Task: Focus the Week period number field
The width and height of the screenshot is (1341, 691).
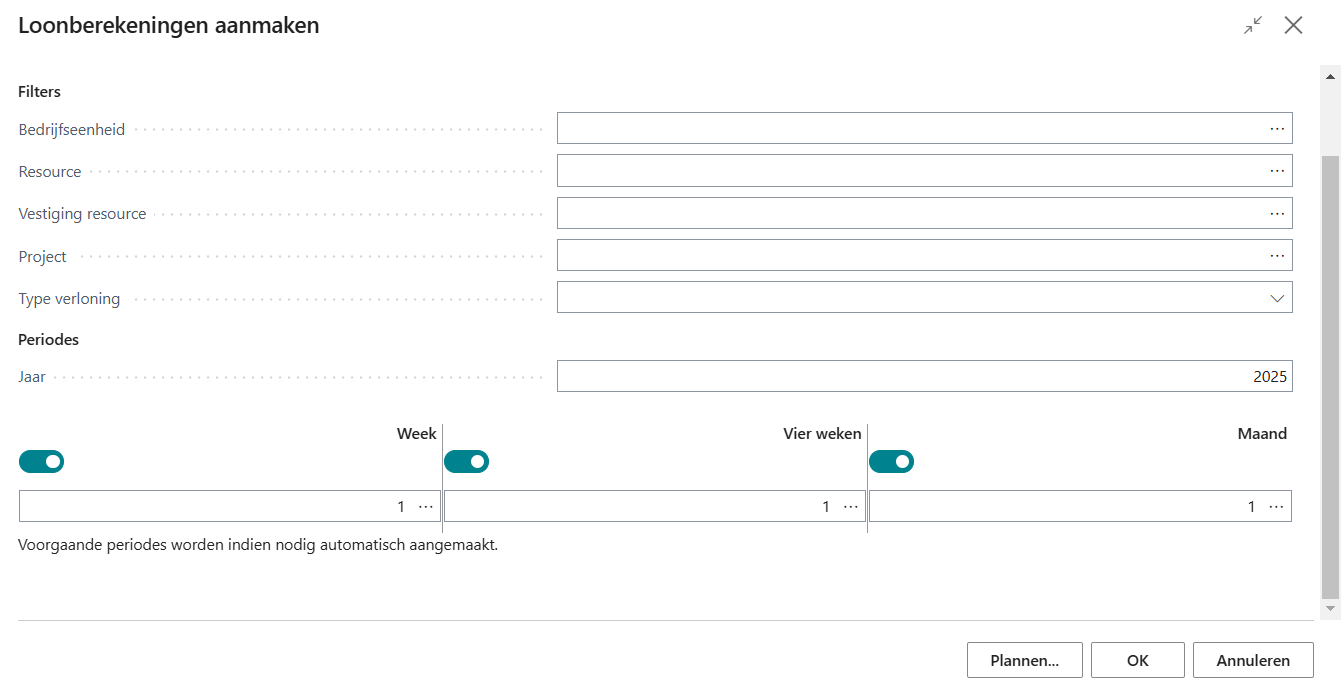Action: pos(210,507)
